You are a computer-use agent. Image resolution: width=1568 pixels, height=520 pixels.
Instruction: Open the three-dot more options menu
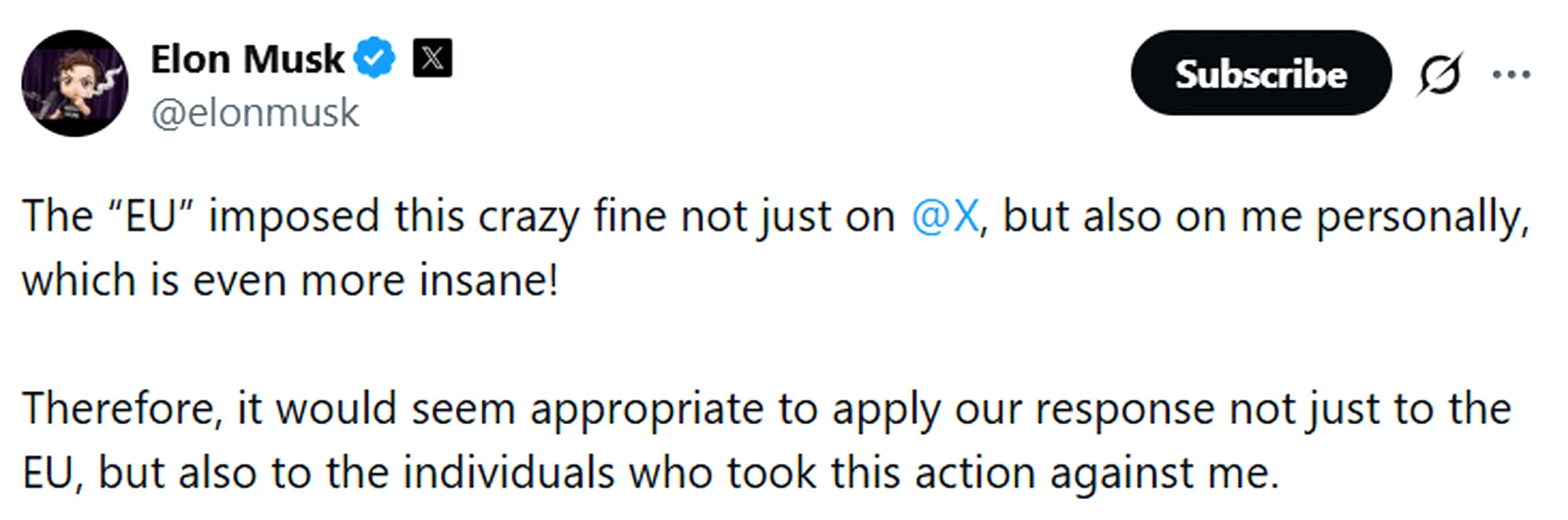[1511, 74]
